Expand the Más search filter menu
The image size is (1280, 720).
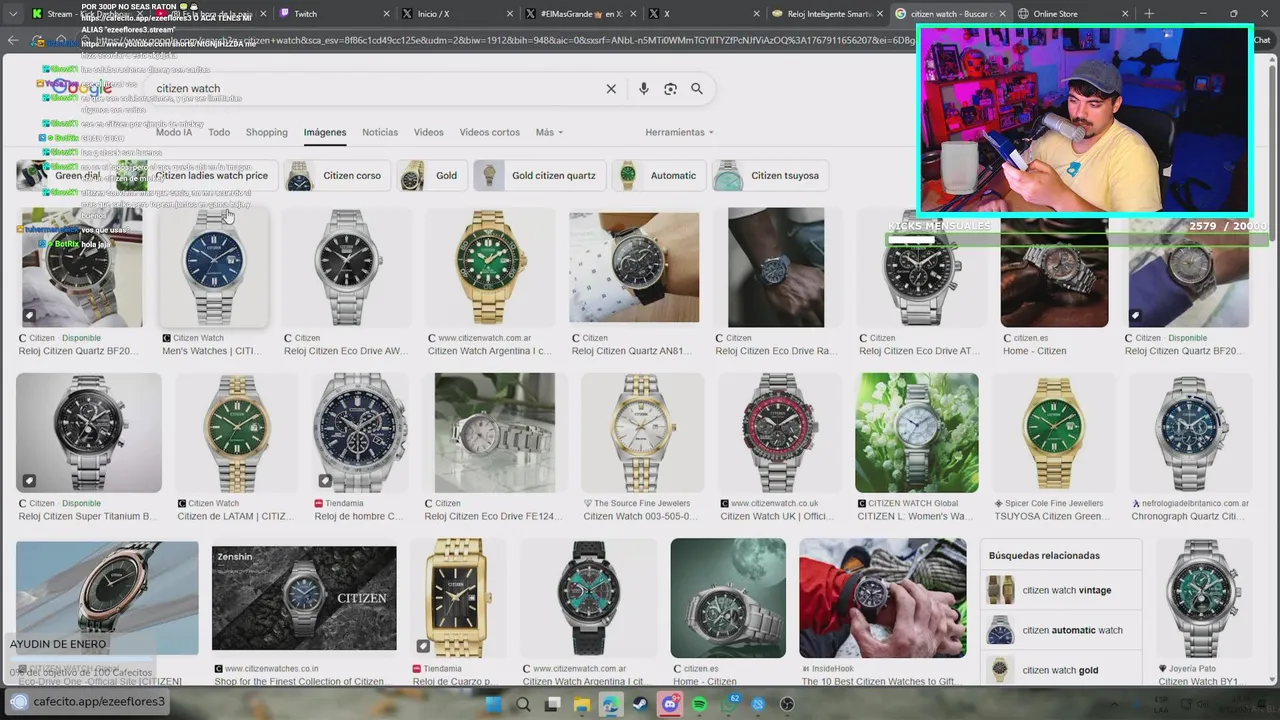tap(549, 132)
